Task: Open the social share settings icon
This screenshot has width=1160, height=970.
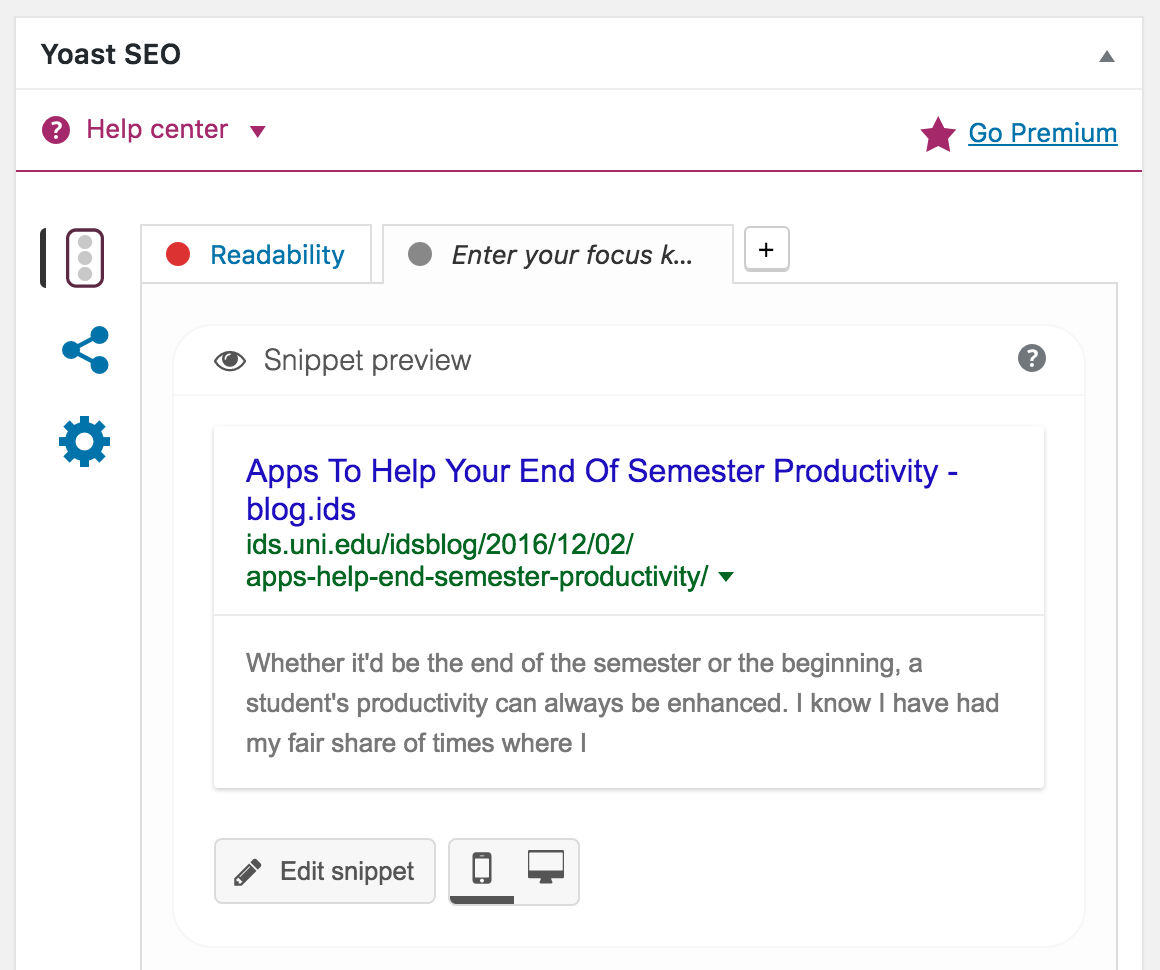Action: coord(85,350)
